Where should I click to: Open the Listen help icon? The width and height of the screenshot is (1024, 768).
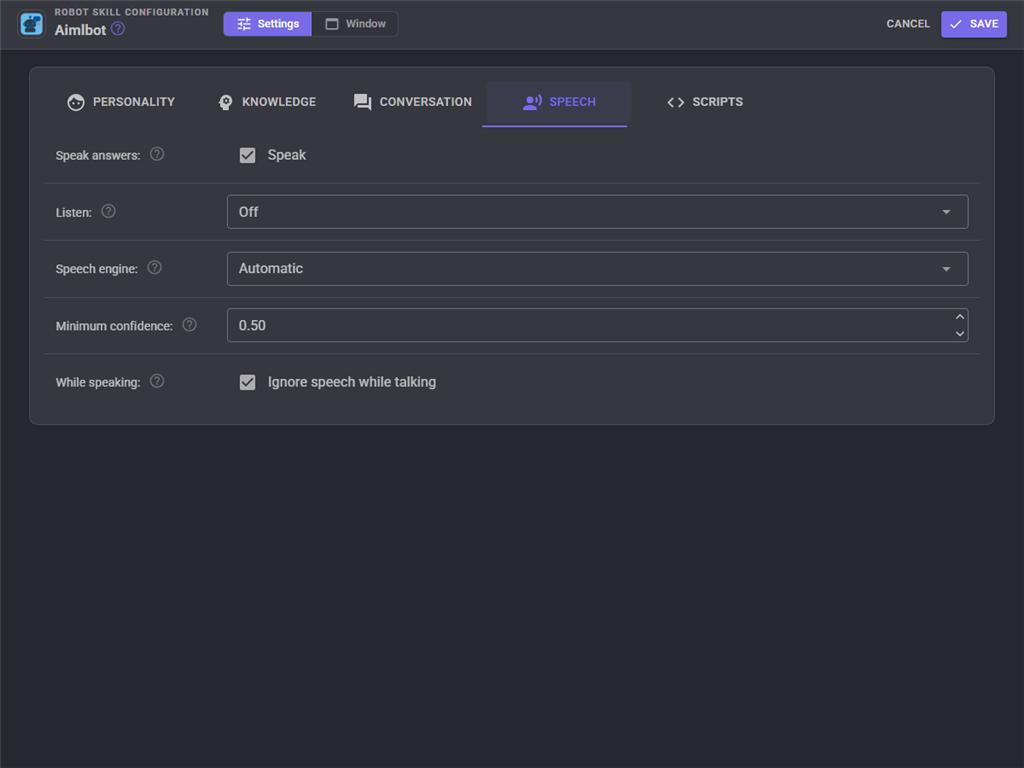108,211
